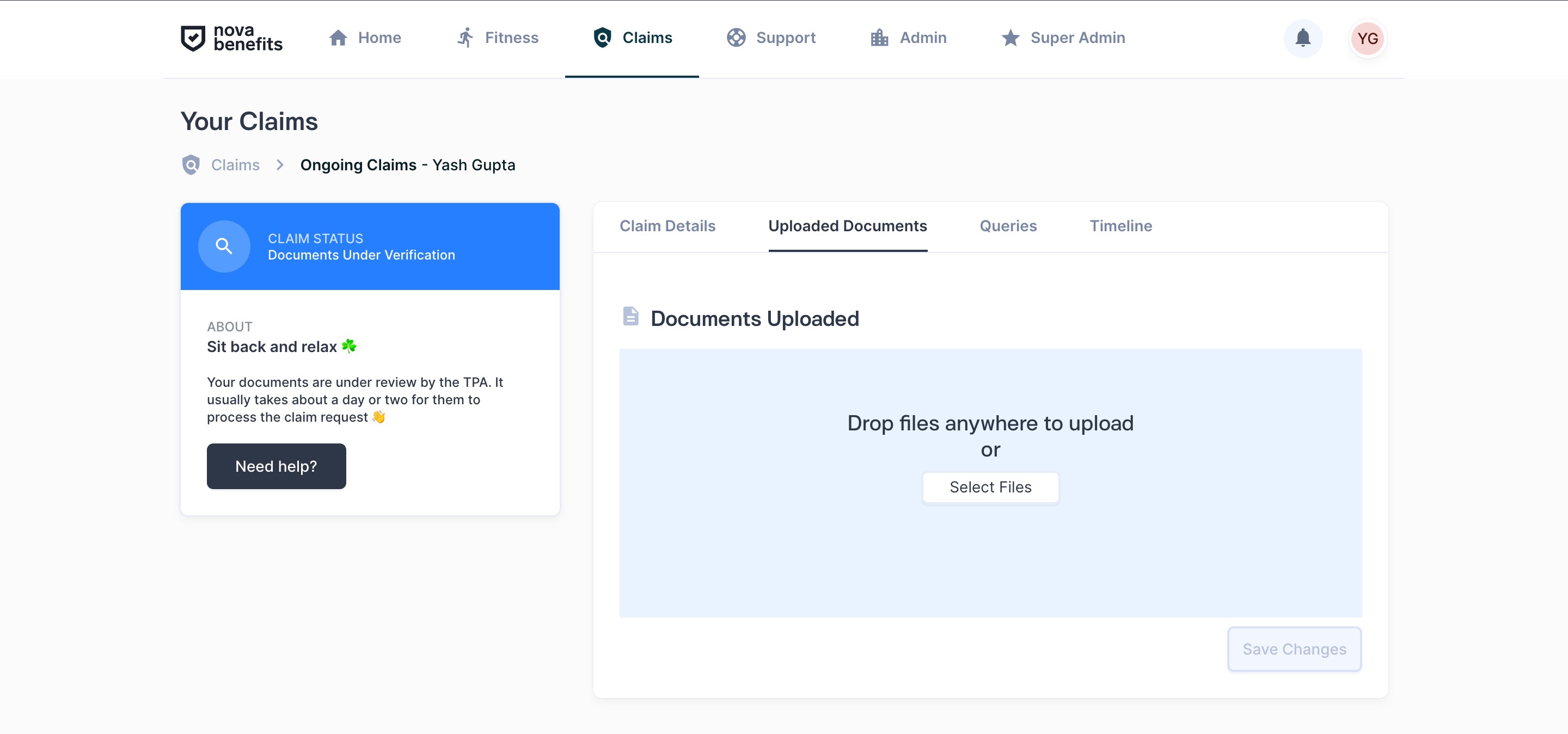
Task: Click the Select Files button
Action: [990, 487]
